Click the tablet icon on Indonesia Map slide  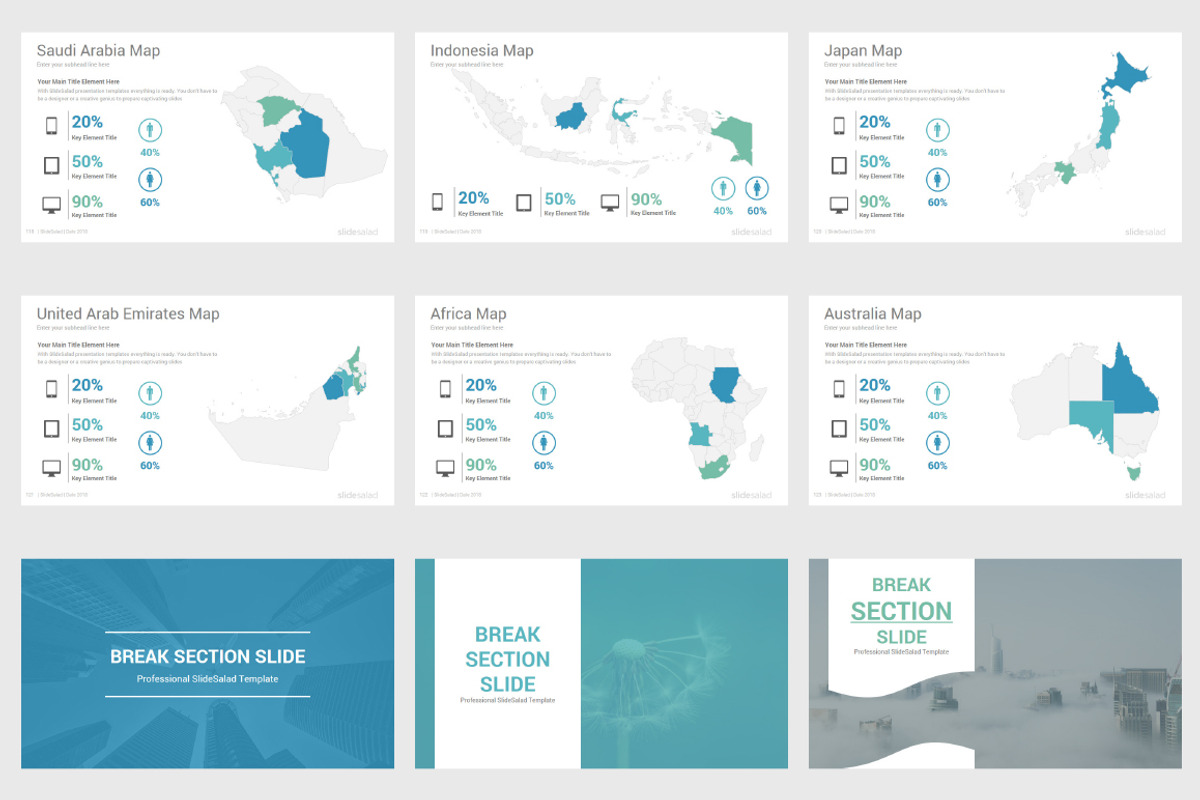(x=524, y=203)
